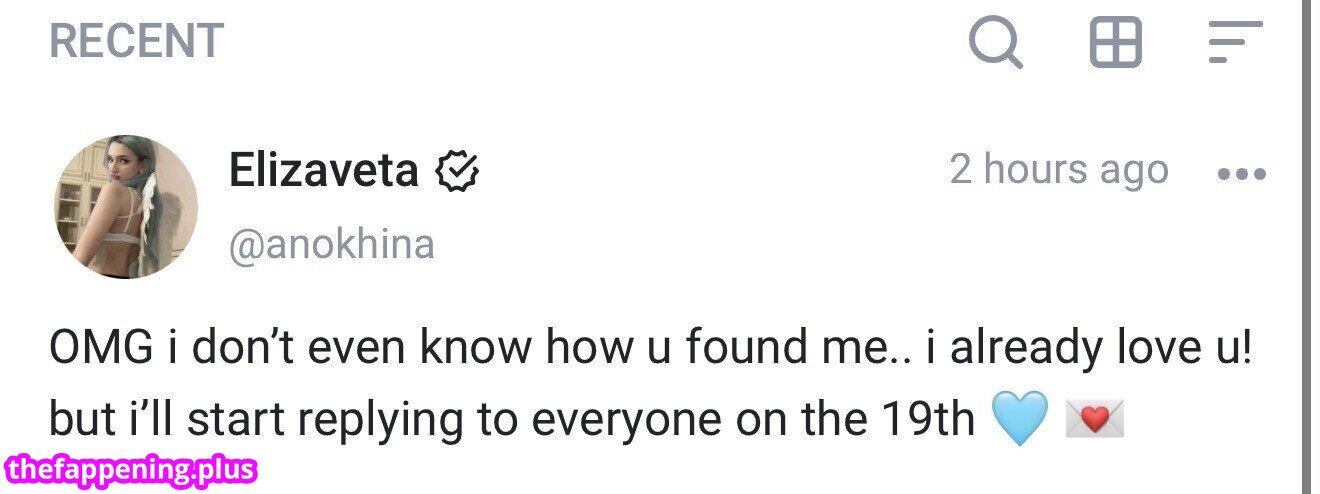Click the verified checkmark badge beside Elizaveta
The height and width of the screenshot is (494, 1320).
pyautogui.click(x=457, y=171)
